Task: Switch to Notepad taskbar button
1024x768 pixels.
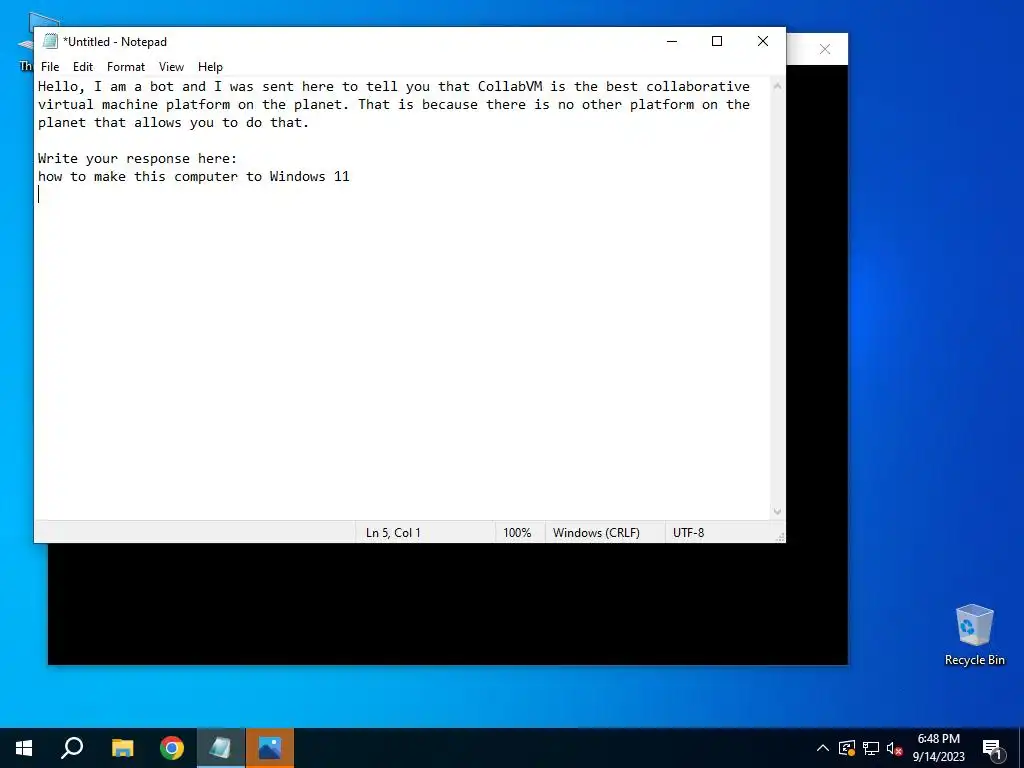Action: 221,748
